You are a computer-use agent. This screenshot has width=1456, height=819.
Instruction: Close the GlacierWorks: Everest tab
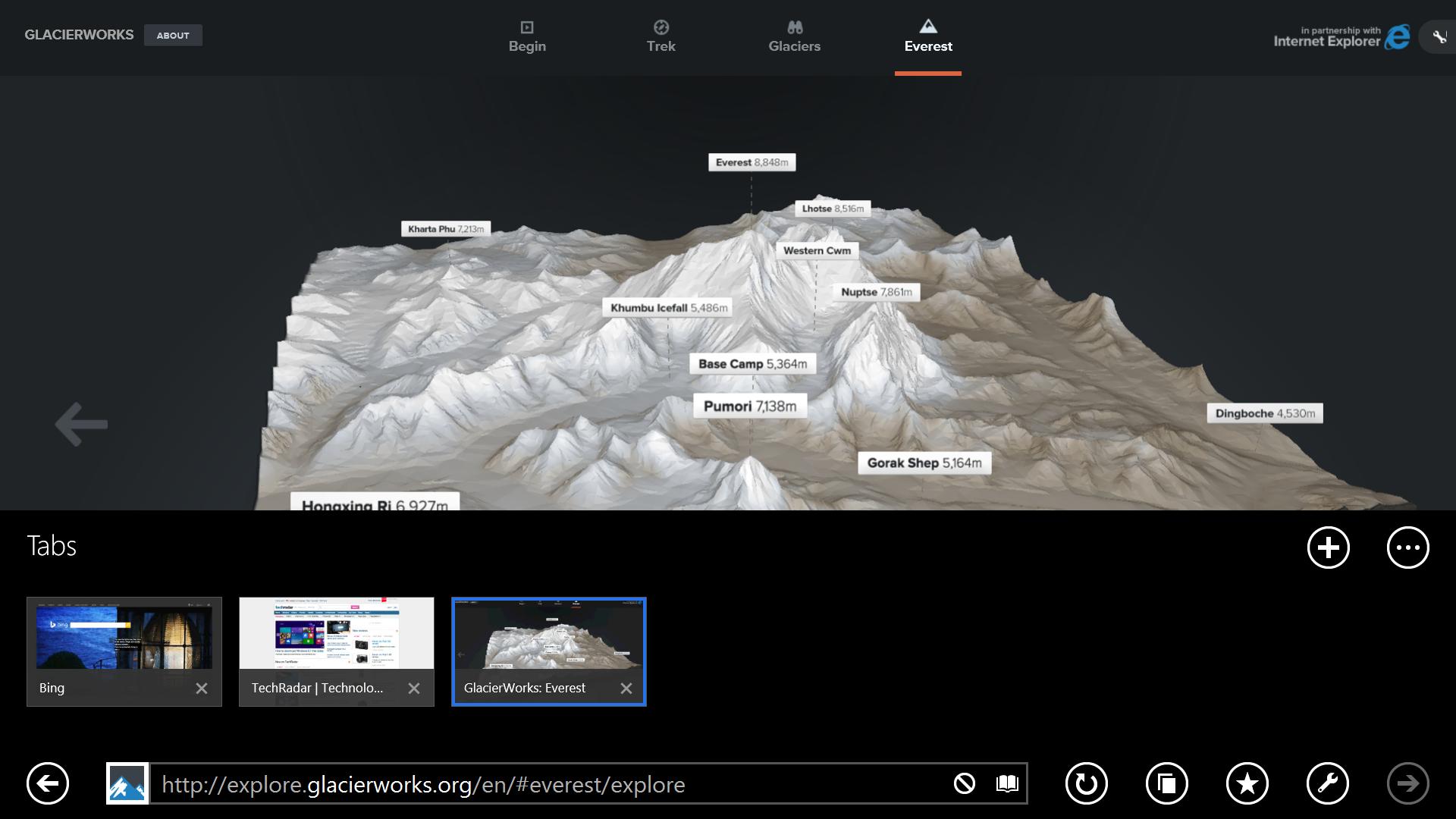[x=626, y=689]
